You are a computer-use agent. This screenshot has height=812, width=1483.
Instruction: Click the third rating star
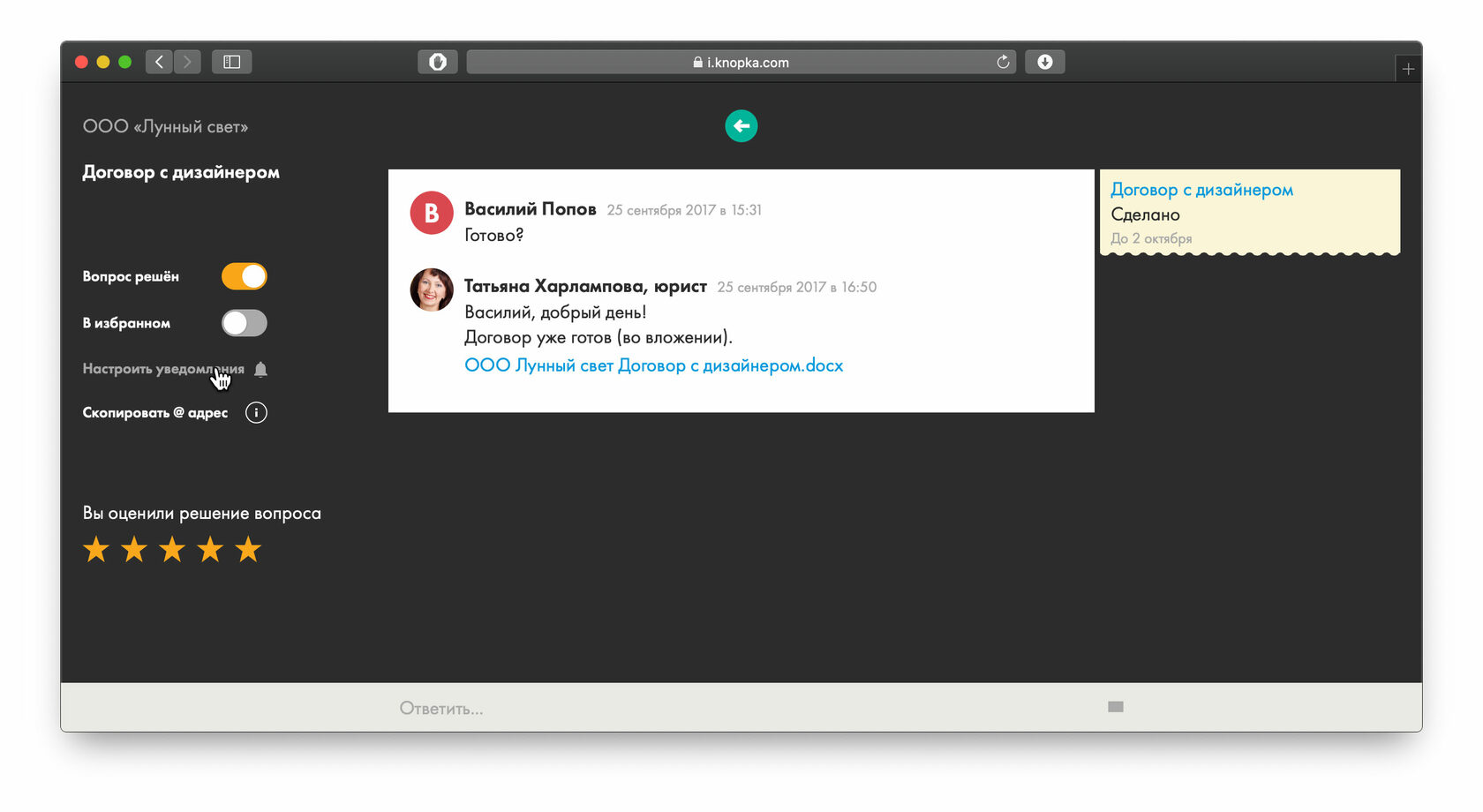[172, 550]
